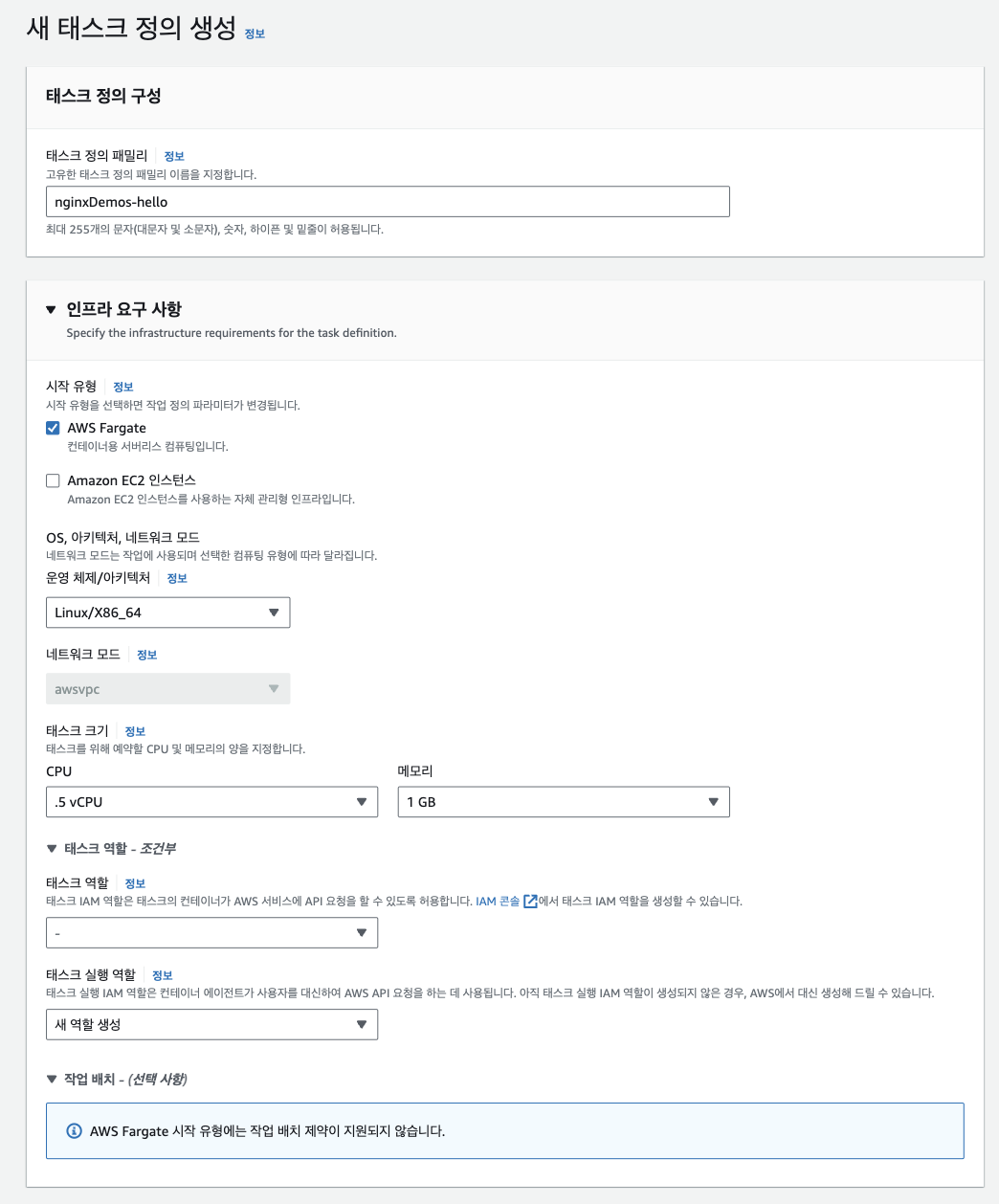Viewport: 999px width, 1204px height.
Task: Click 정보 link beside 시작 유형
Action: click(x=123, y=387)
